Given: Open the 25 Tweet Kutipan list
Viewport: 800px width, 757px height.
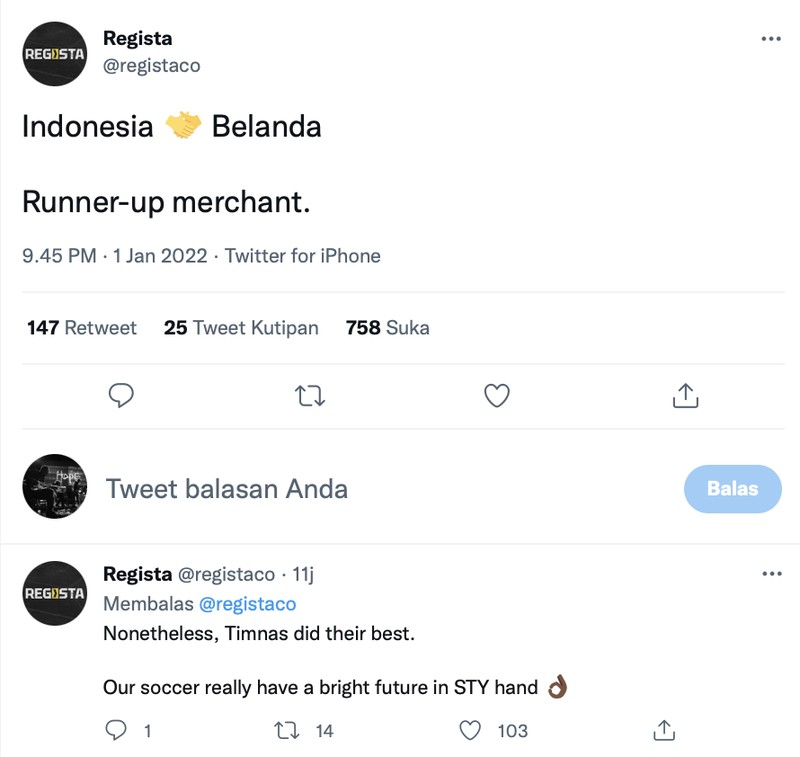Looking at the screenshot, I should click(240, 327).
